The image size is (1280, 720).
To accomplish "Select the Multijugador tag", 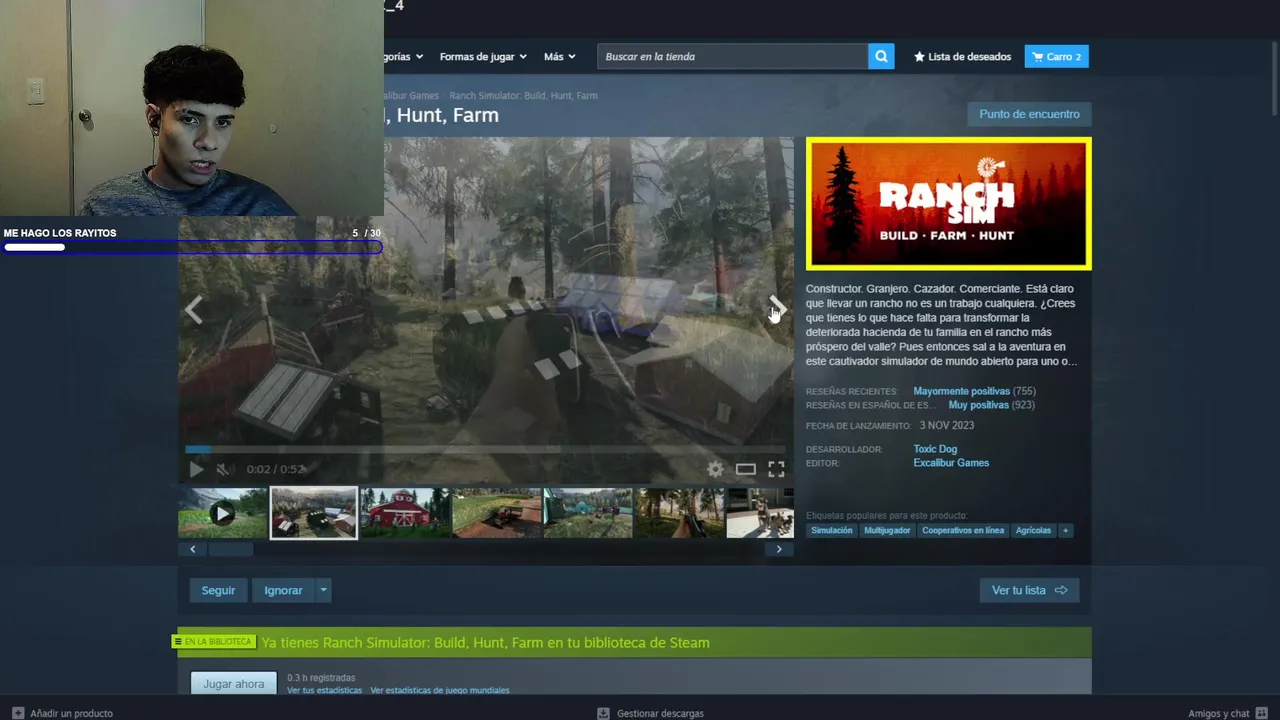I will [887, 530].
